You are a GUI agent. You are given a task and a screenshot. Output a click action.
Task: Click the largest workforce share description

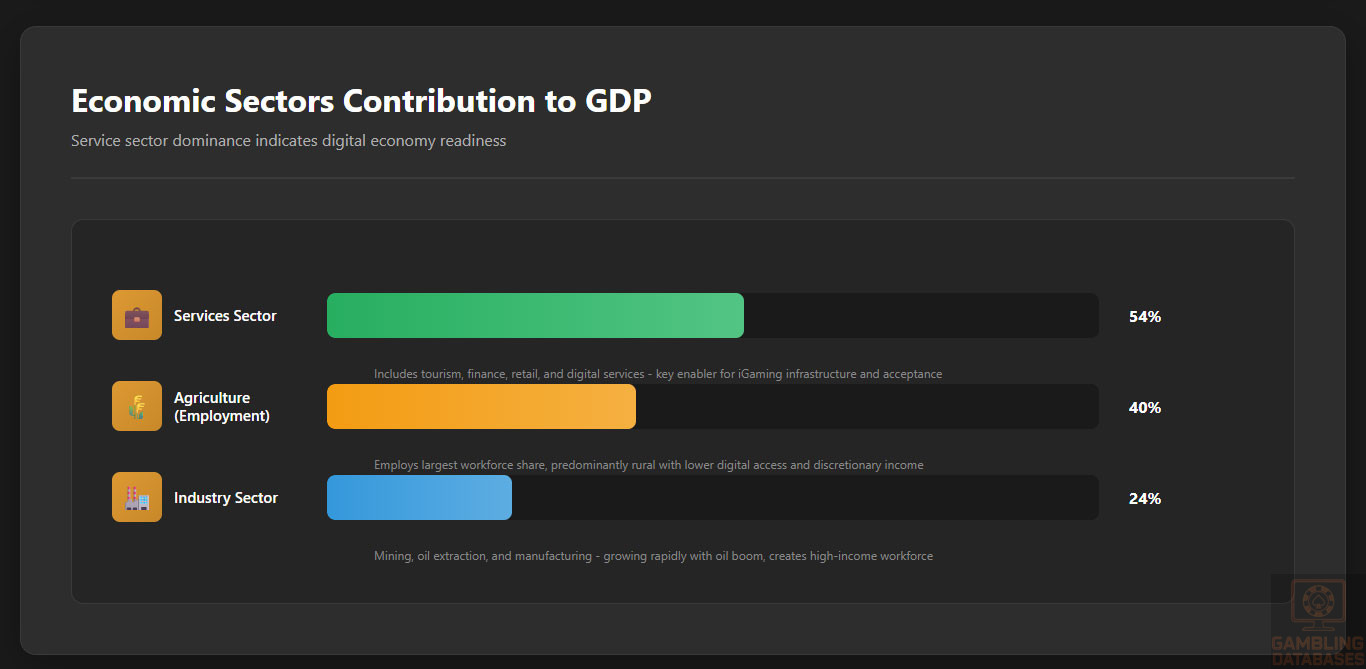tap(648, 465)
